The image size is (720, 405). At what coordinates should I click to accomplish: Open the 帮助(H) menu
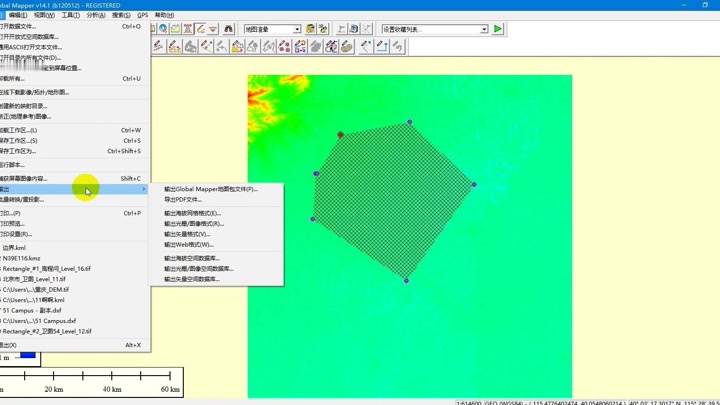(164, 15)
